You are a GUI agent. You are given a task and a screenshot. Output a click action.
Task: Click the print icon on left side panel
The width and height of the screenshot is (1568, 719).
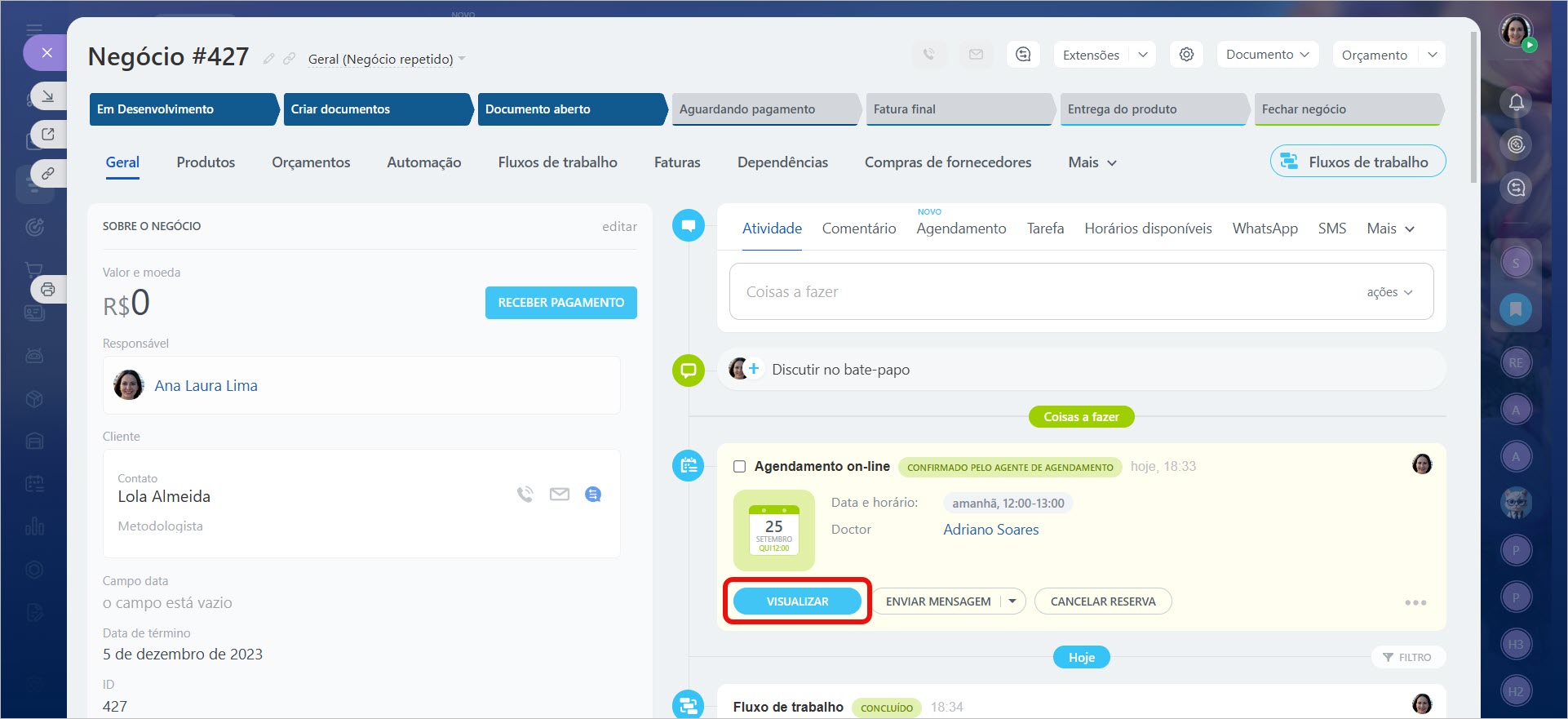[48, 289]
